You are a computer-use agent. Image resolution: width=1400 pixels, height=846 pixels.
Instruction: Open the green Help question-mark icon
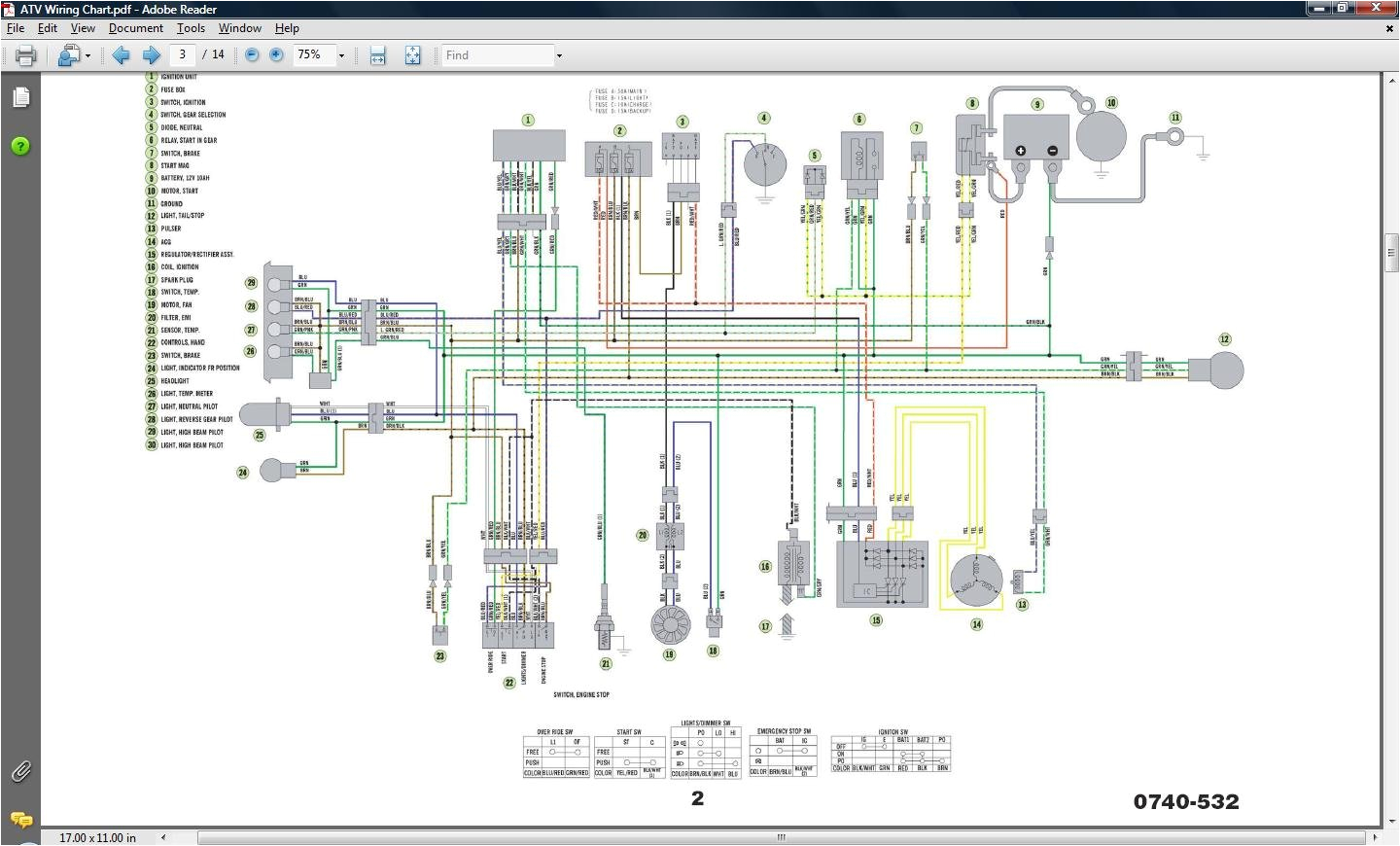tap(20, 146)
